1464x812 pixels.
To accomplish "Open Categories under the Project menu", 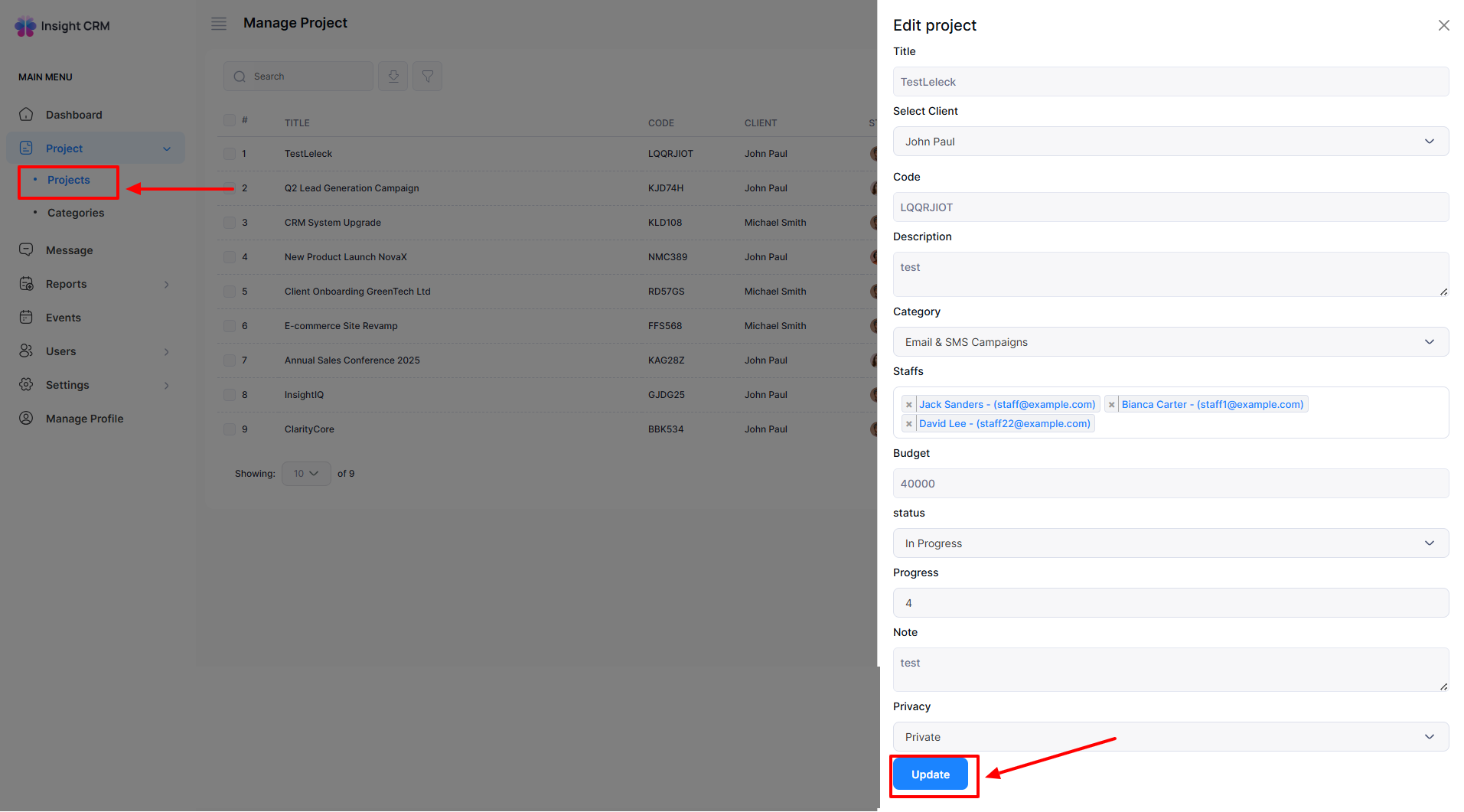I will 76,213.
